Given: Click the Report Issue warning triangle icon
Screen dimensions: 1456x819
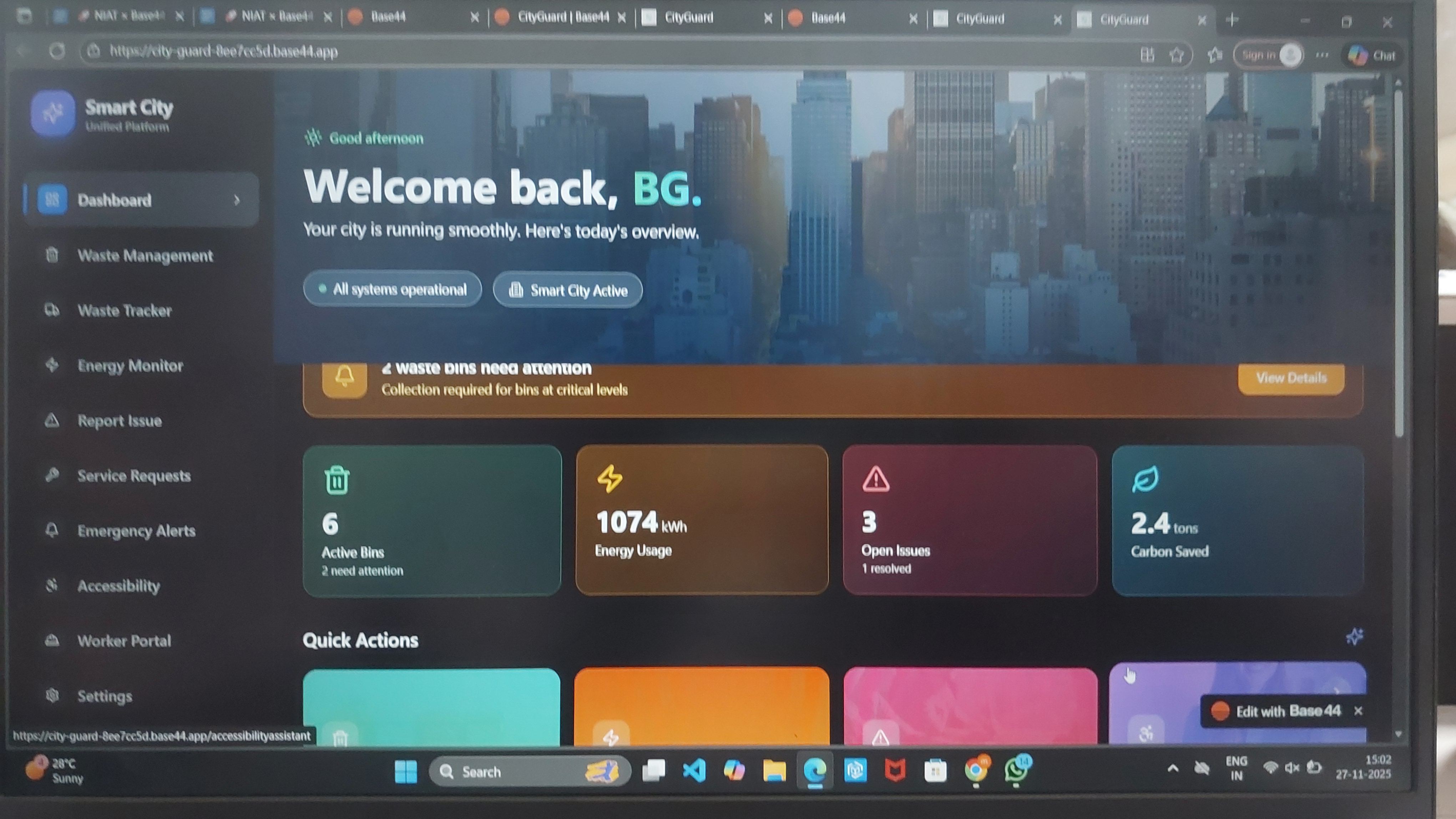Looking at the screenshot, I should (52, 420).
